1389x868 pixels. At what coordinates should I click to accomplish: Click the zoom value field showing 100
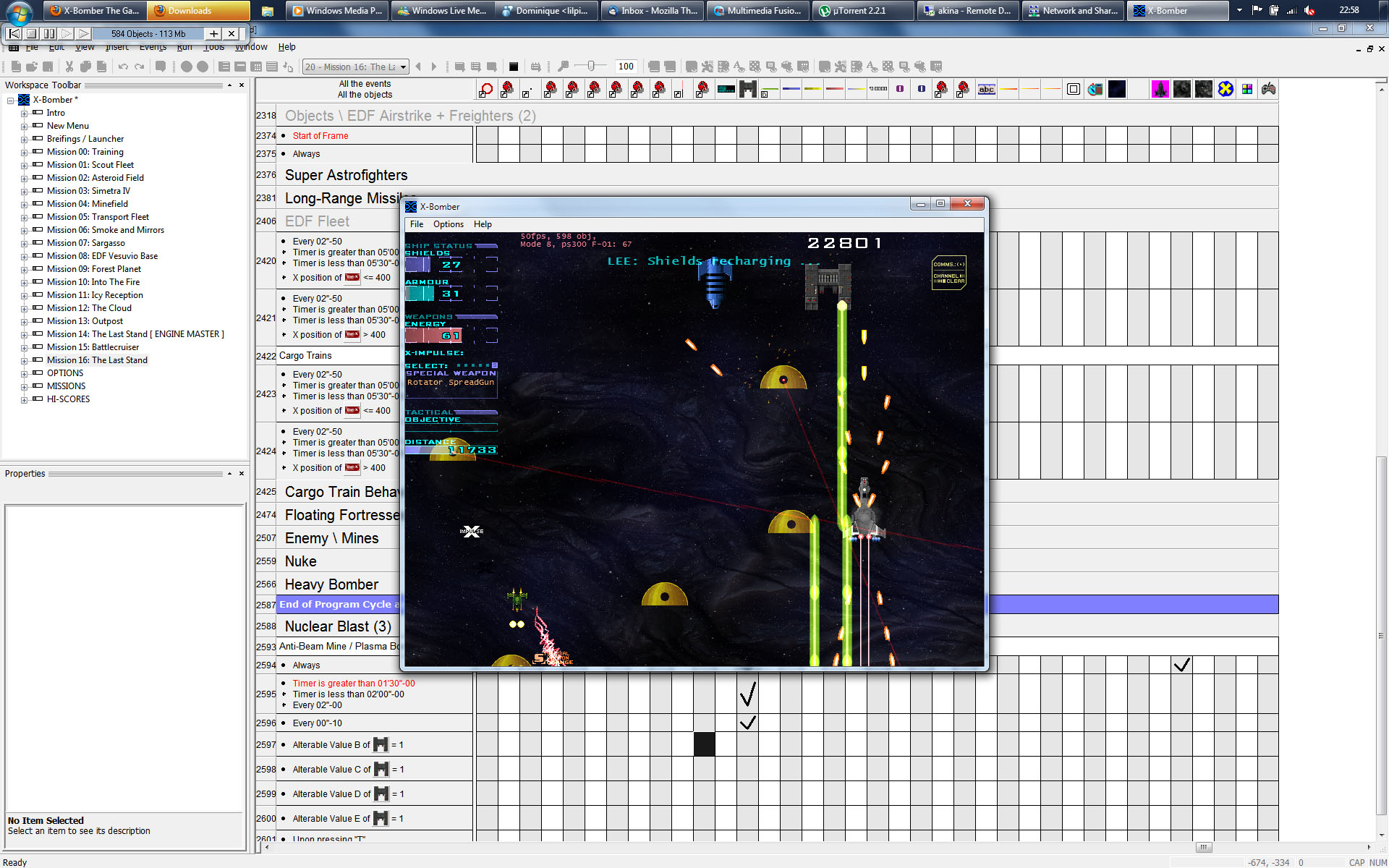click(626, 67)
